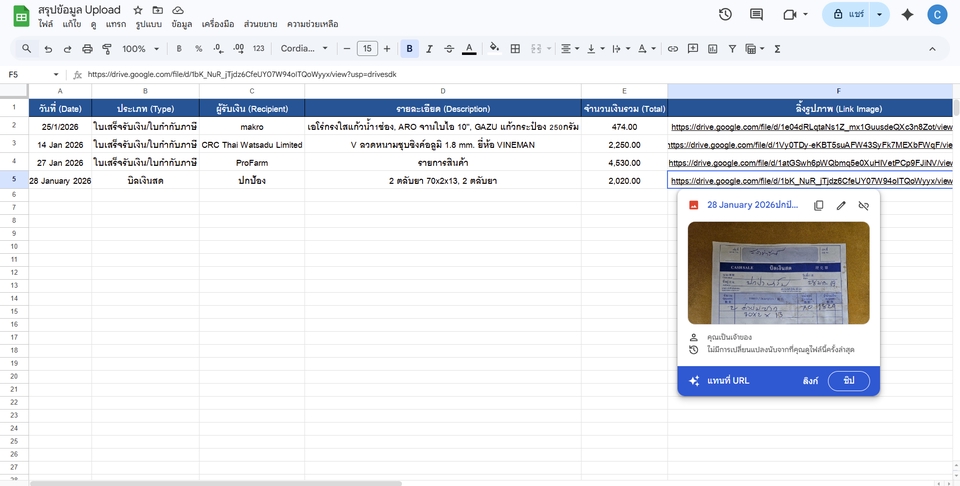The width and height of the screenshot is (960, 486).
Task: Open version history clock icon
Action: [726, 14]
